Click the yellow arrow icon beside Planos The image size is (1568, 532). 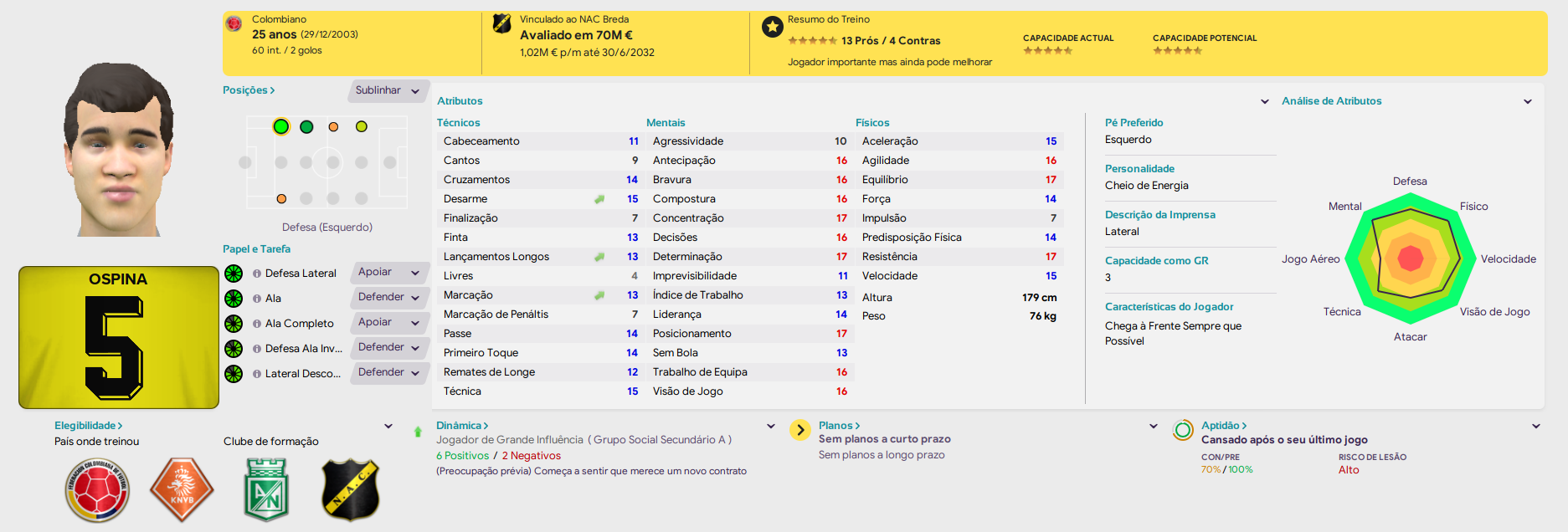click(800, 430)
